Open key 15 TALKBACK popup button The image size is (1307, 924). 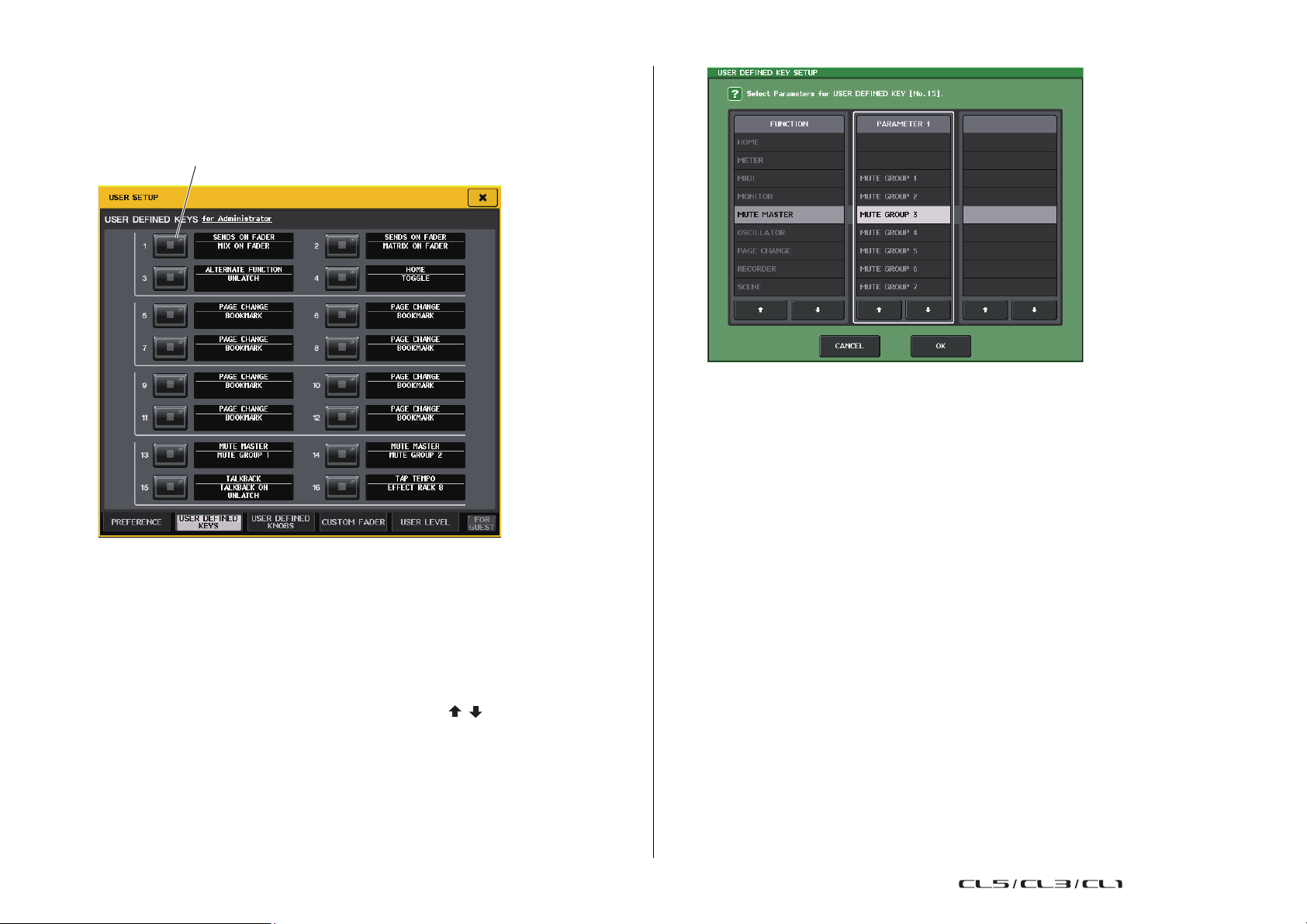coord(170,487)
